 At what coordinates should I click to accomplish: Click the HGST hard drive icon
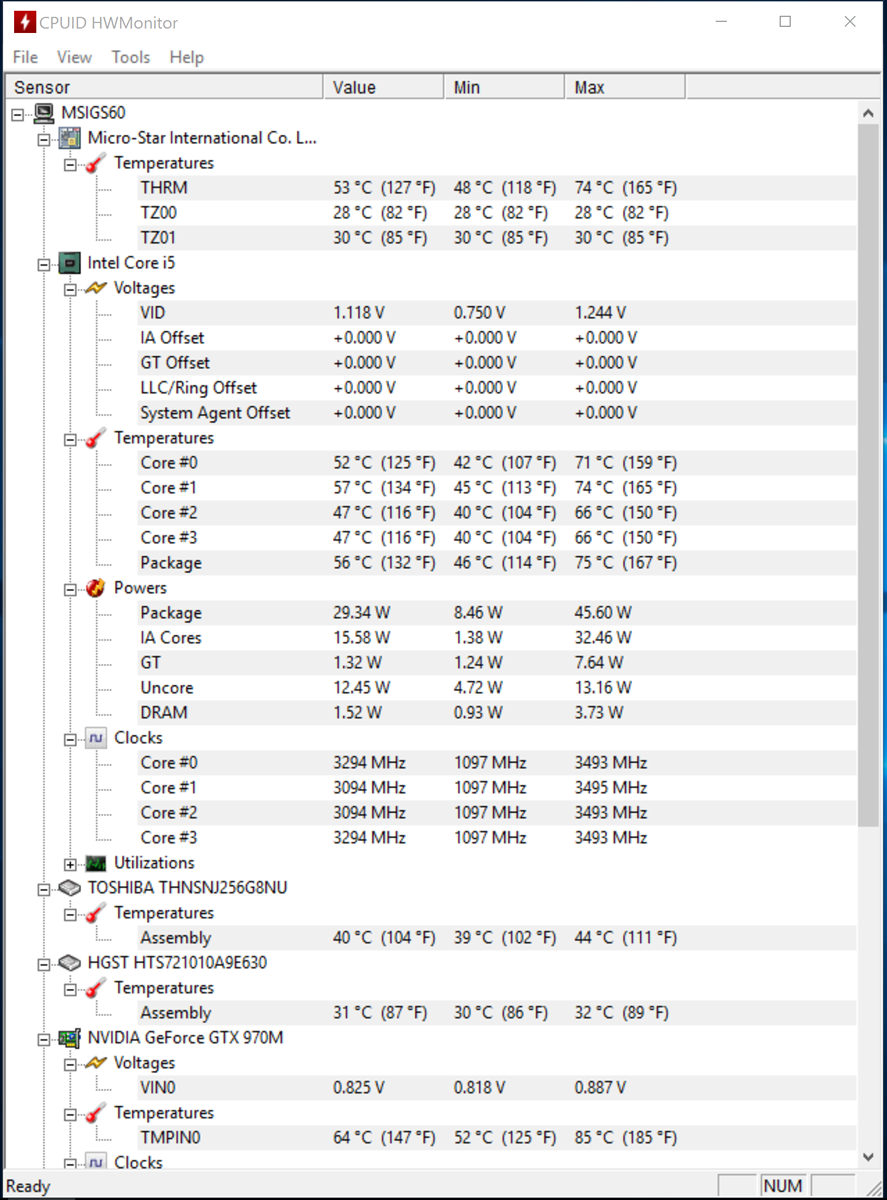pos(69,963)
